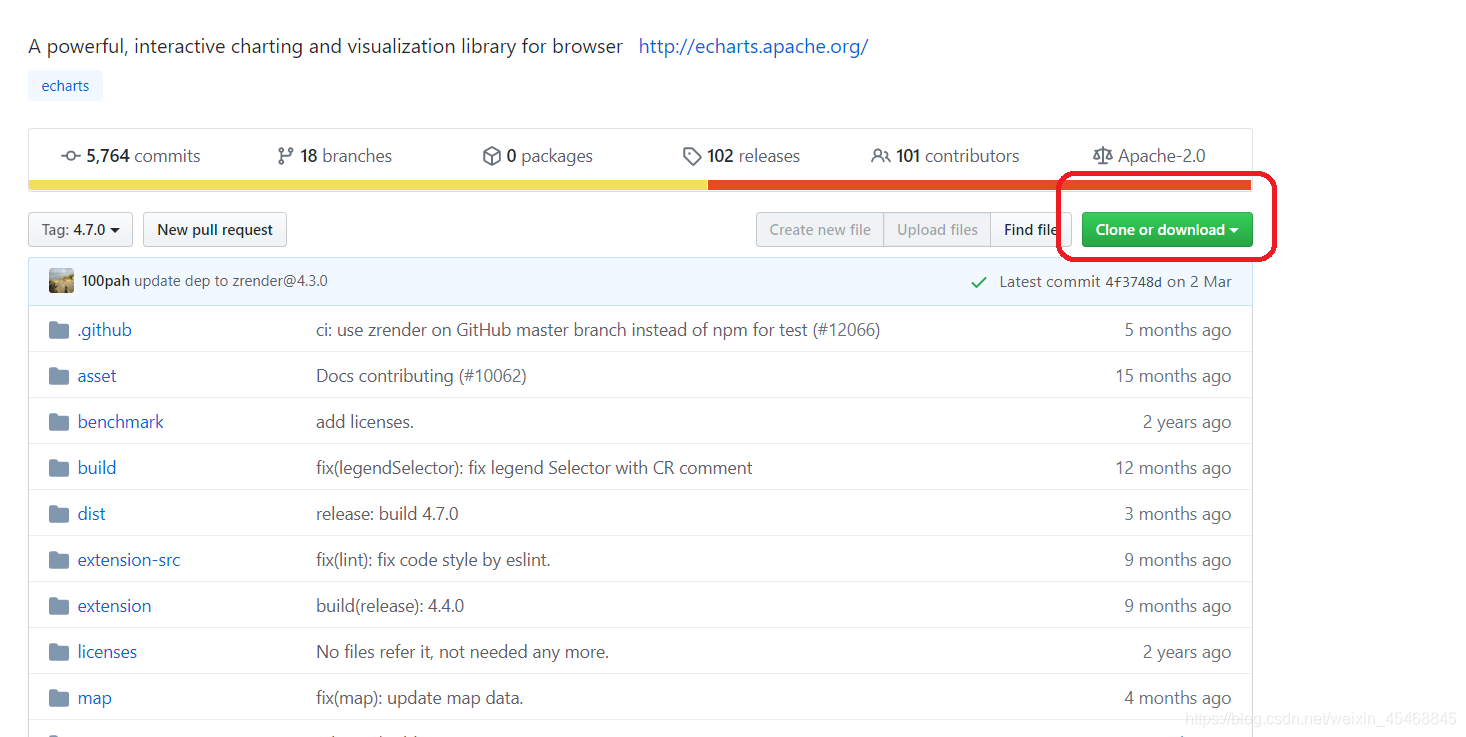Click the benchmark folder icon

point(59,422)
